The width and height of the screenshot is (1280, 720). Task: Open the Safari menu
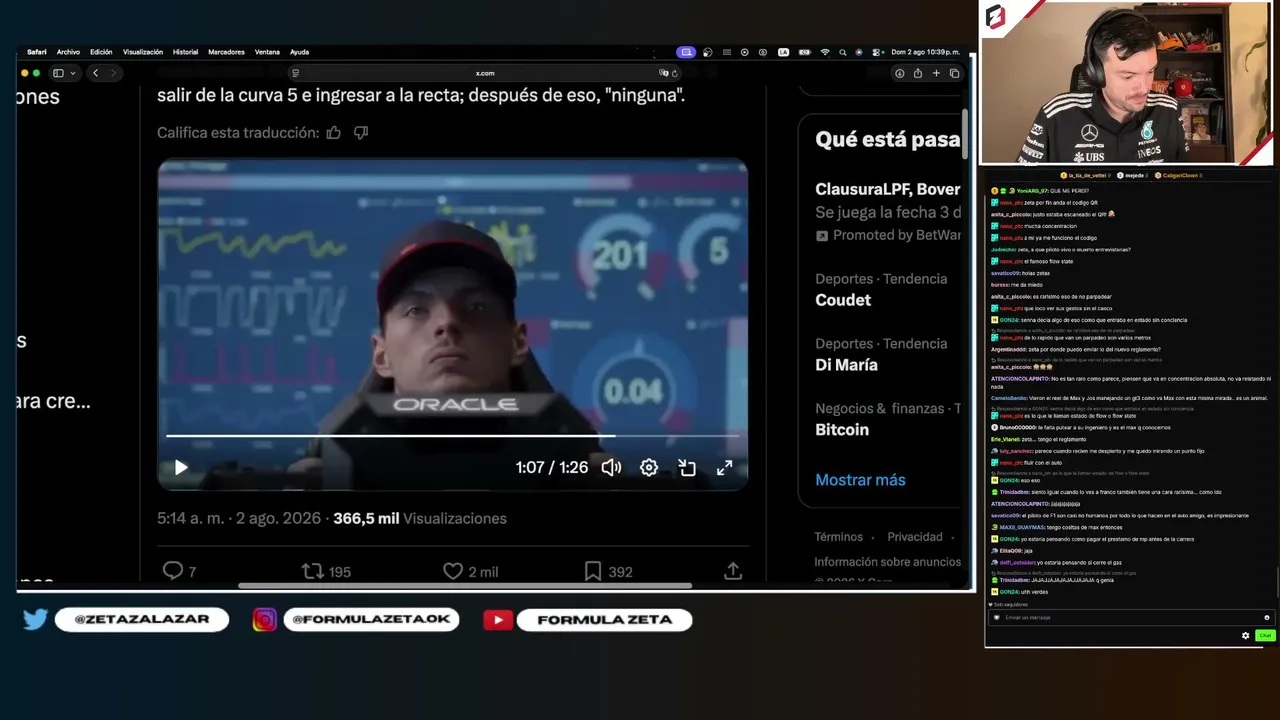37,52
